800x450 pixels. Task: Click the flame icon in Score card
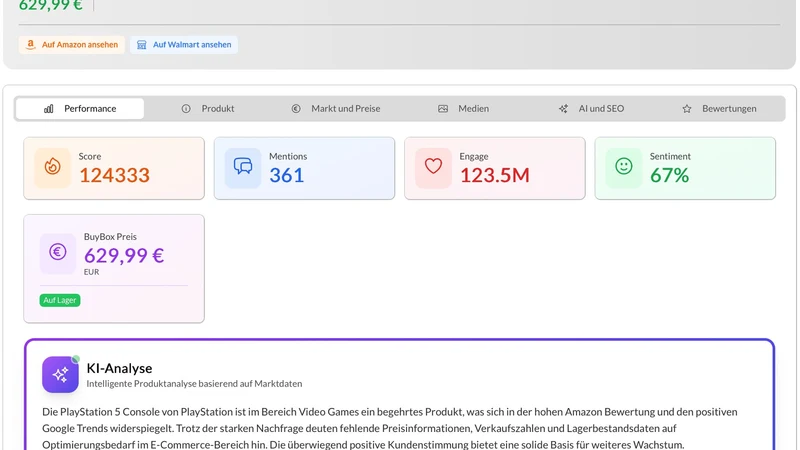click(53, 167)
